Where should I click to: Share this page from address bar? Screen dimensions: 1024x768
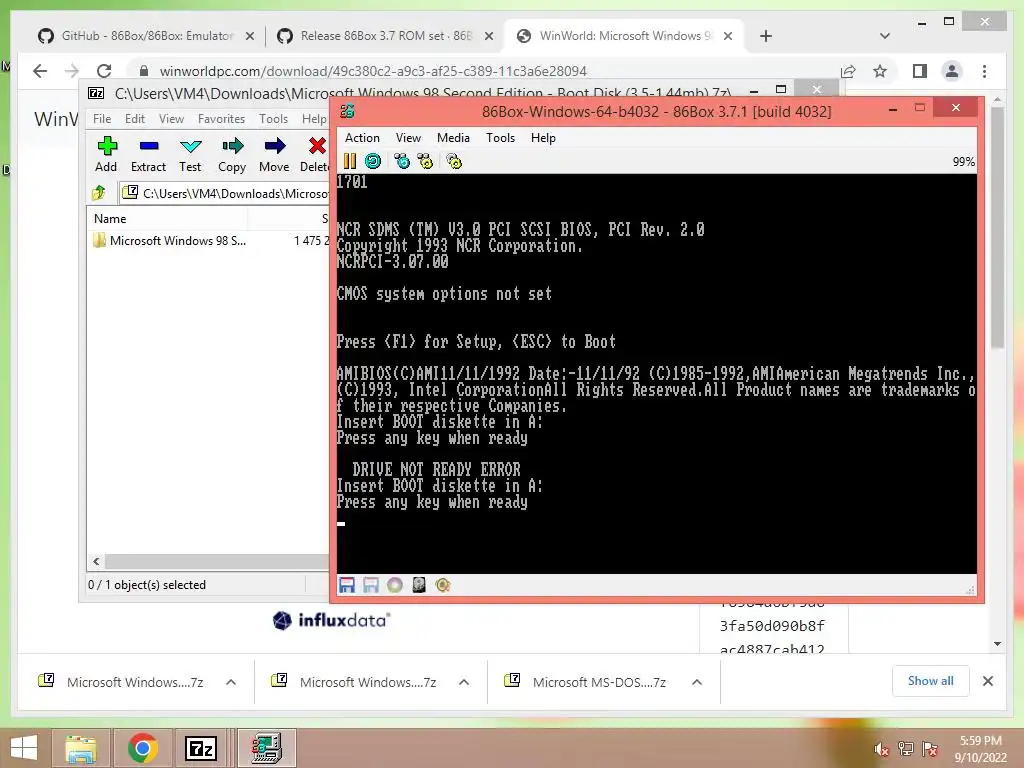click(848, 71)
